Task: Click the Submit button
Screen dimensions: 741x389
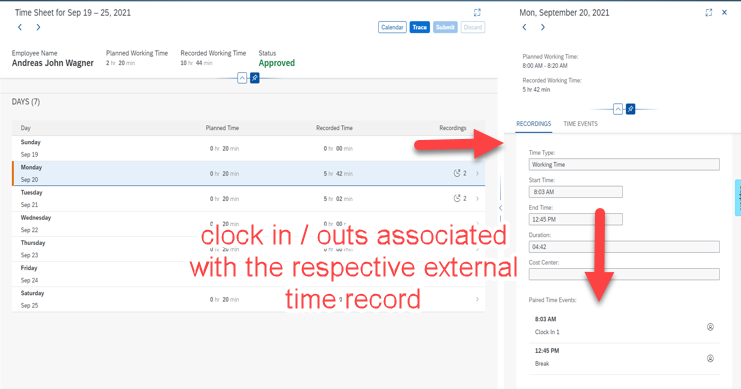Action: tap(445, 27)
